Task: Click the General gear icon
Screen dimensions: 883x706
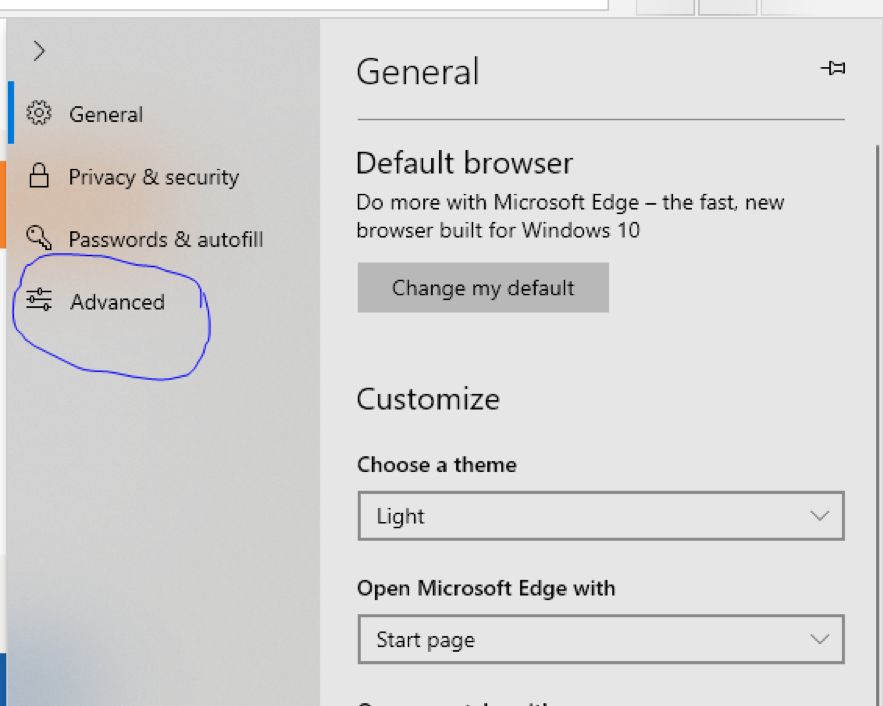Action: 39,114
